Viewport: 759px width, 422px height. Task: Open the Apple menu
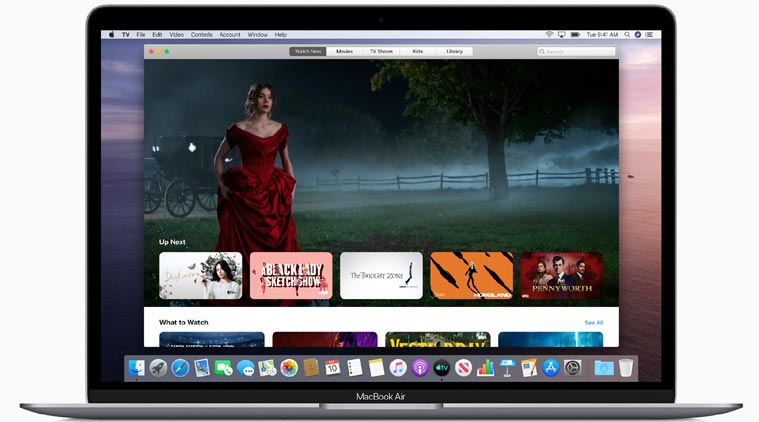coord(111,35)
